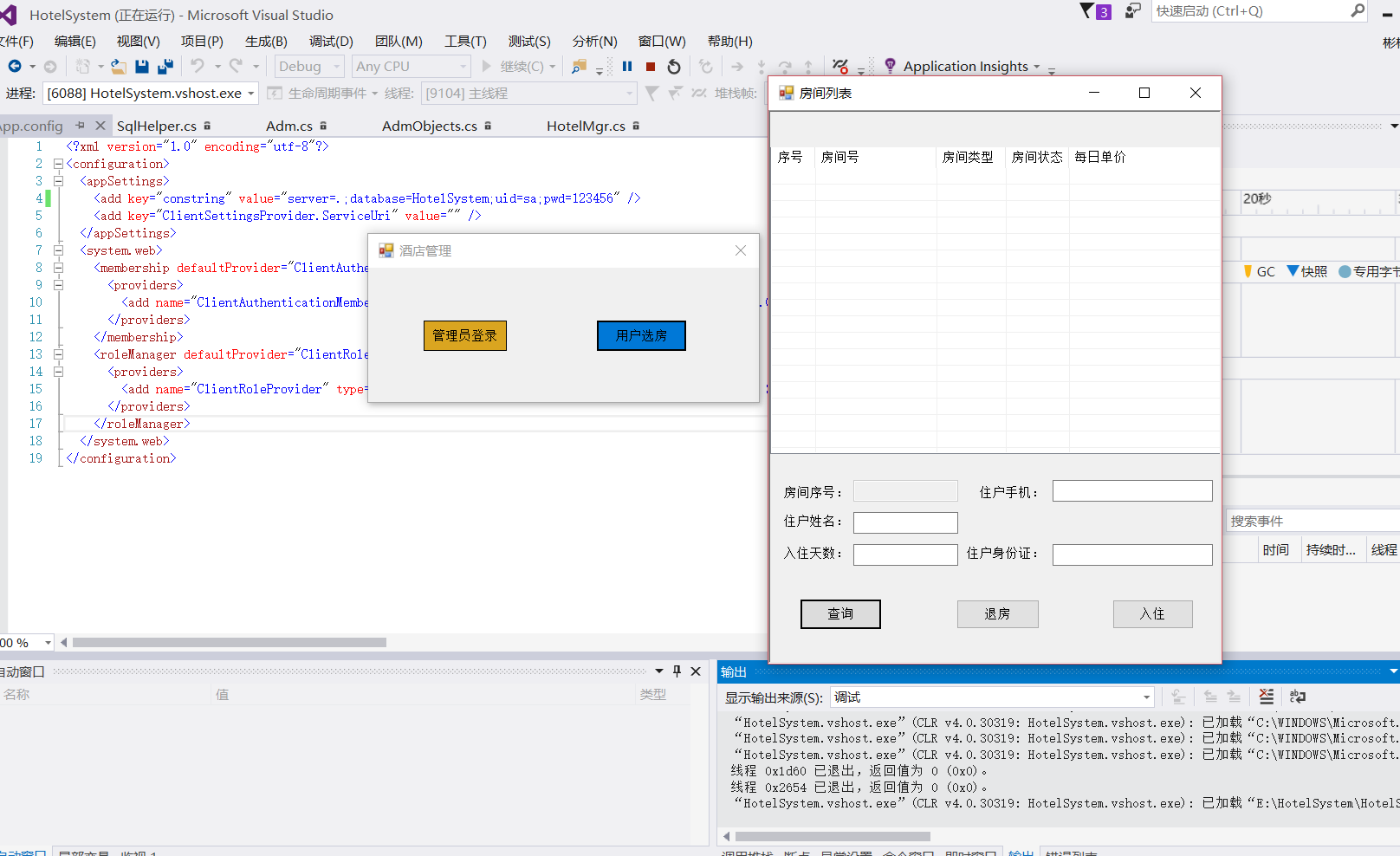Restart debugging with the circular arrow

point(674,67)
